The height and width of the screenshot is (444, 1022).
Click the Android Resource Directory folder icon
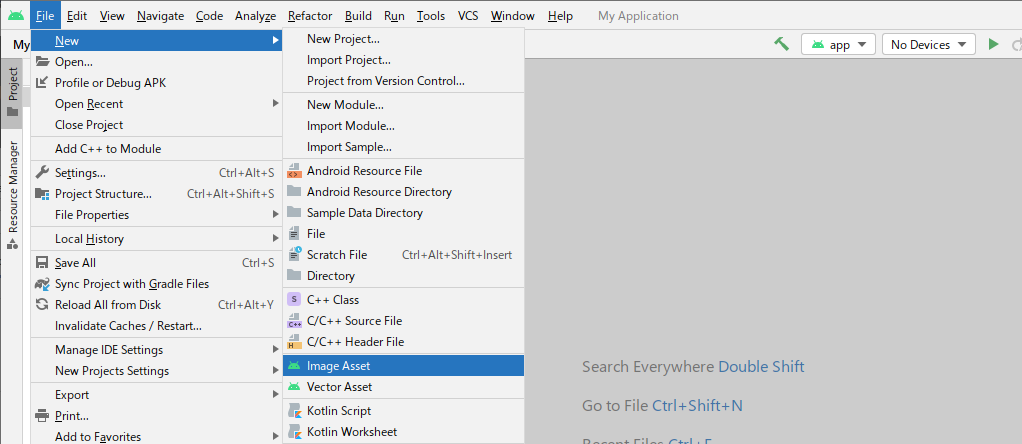click(295, 192)
